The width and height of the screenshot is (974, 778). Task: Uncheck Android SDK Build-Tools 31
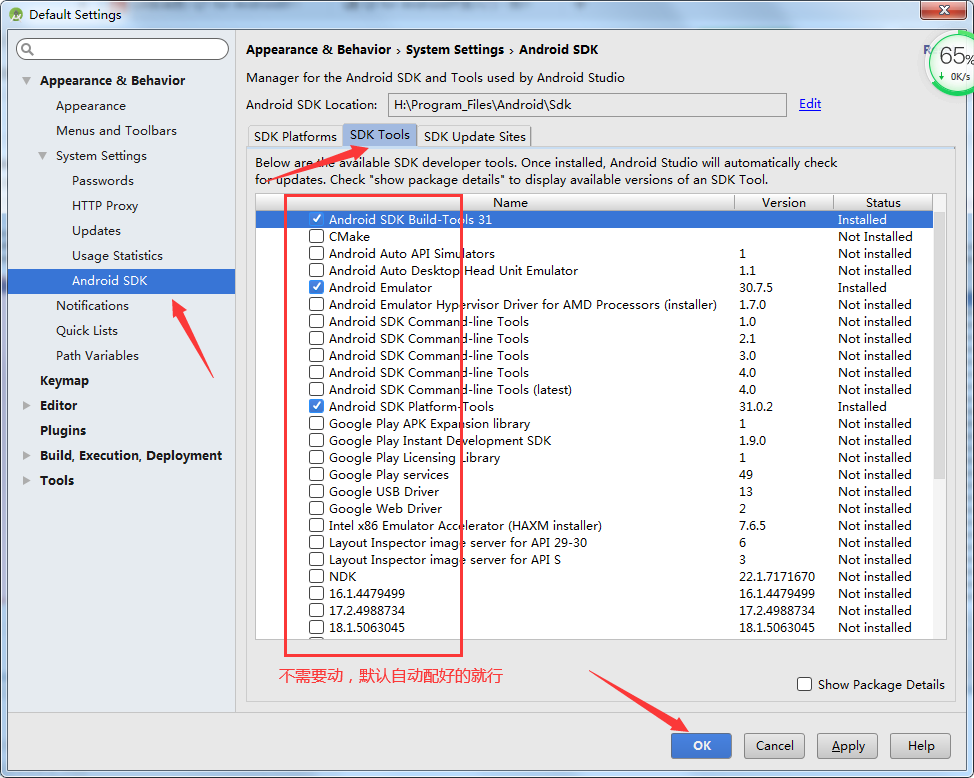click(316, 219)
